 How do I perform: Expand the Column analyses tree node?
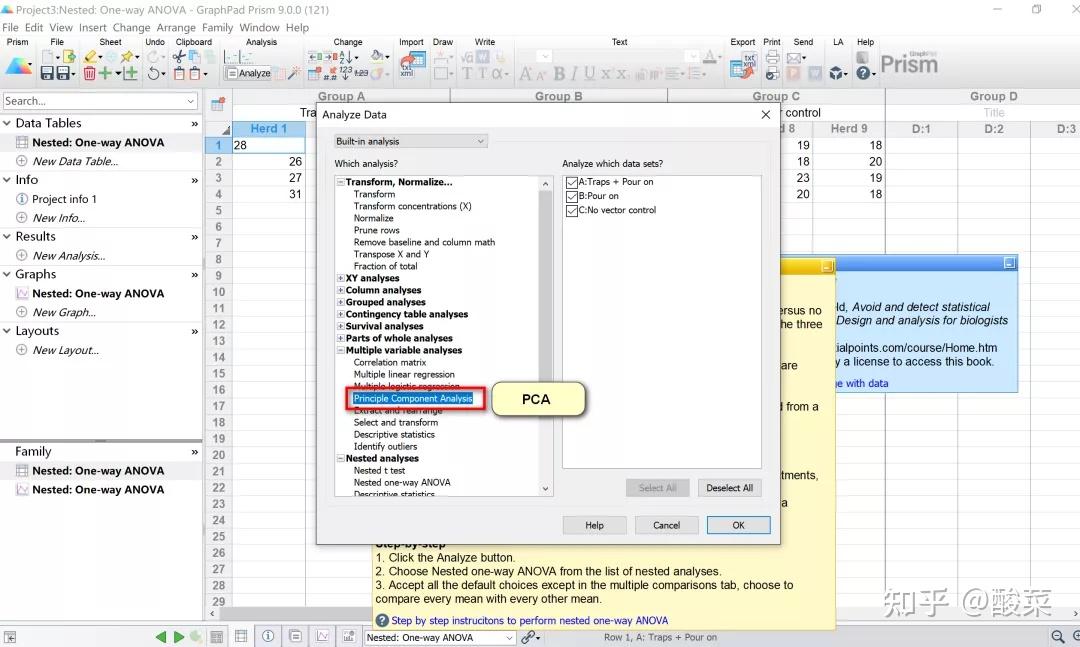click(340, 290)
